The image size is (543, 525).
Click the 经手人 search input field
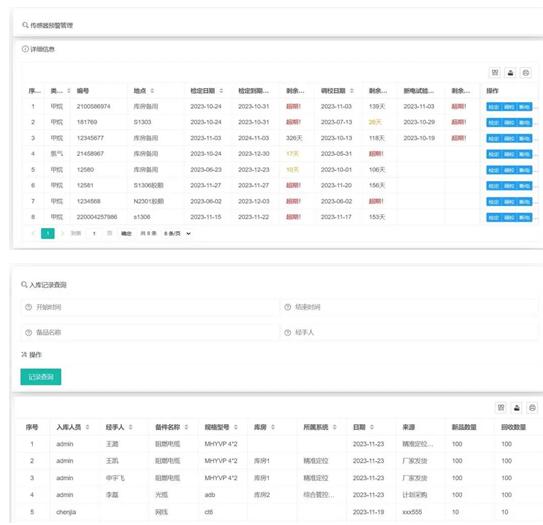409,332
